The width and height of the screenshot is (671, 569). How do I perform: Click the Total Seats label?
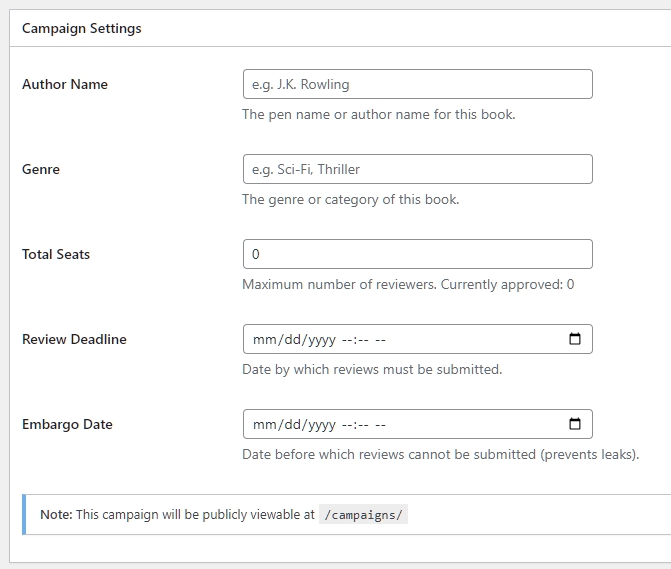[x=56, y=255]
